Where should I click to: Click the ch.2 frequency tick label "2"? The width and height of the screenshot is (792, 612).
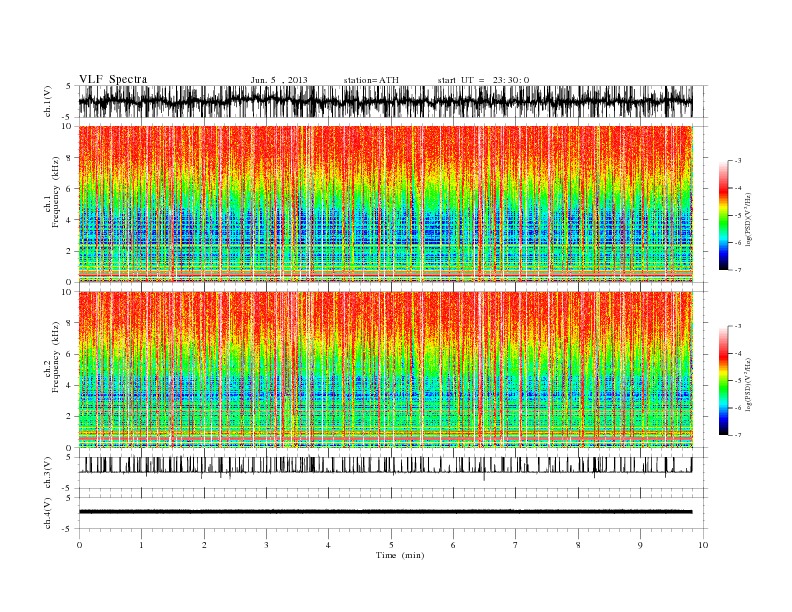point(69,417)
